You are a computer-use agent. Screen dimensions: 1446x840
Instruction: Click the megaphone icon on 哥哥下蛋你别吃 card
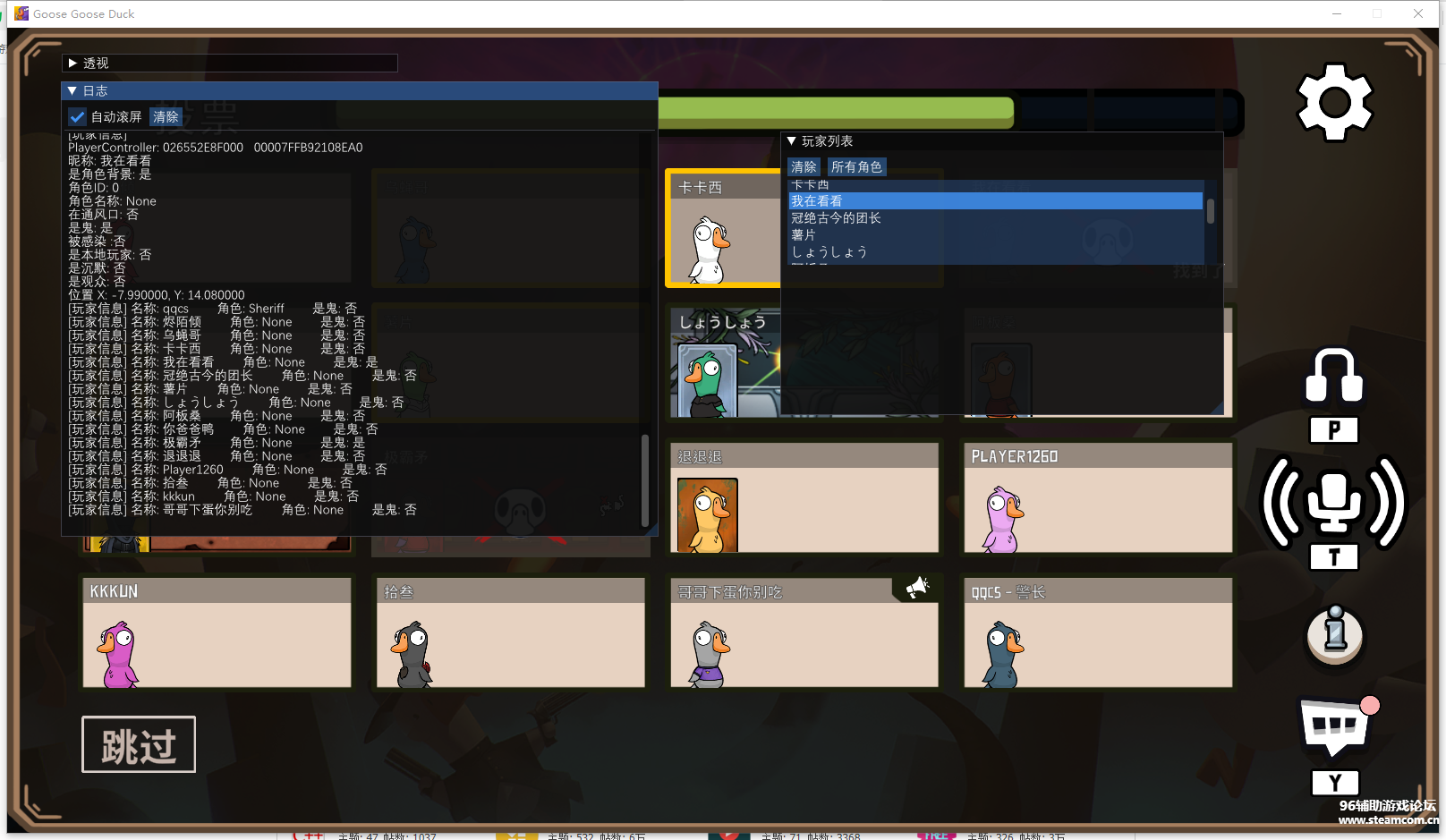(917, 588)
